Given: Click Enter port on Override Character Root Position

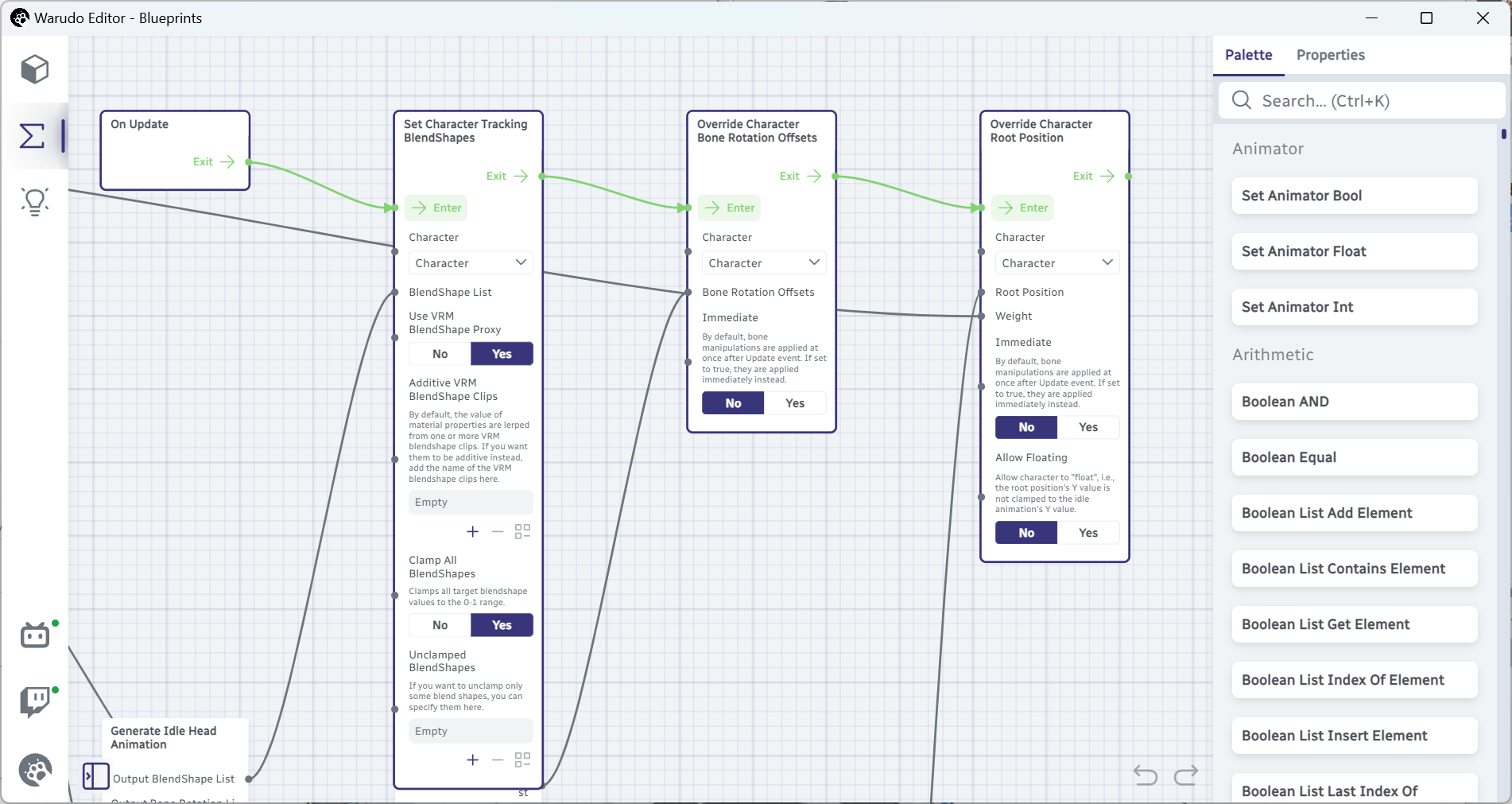Looking at the screenshot, I should click(1022, 208).
